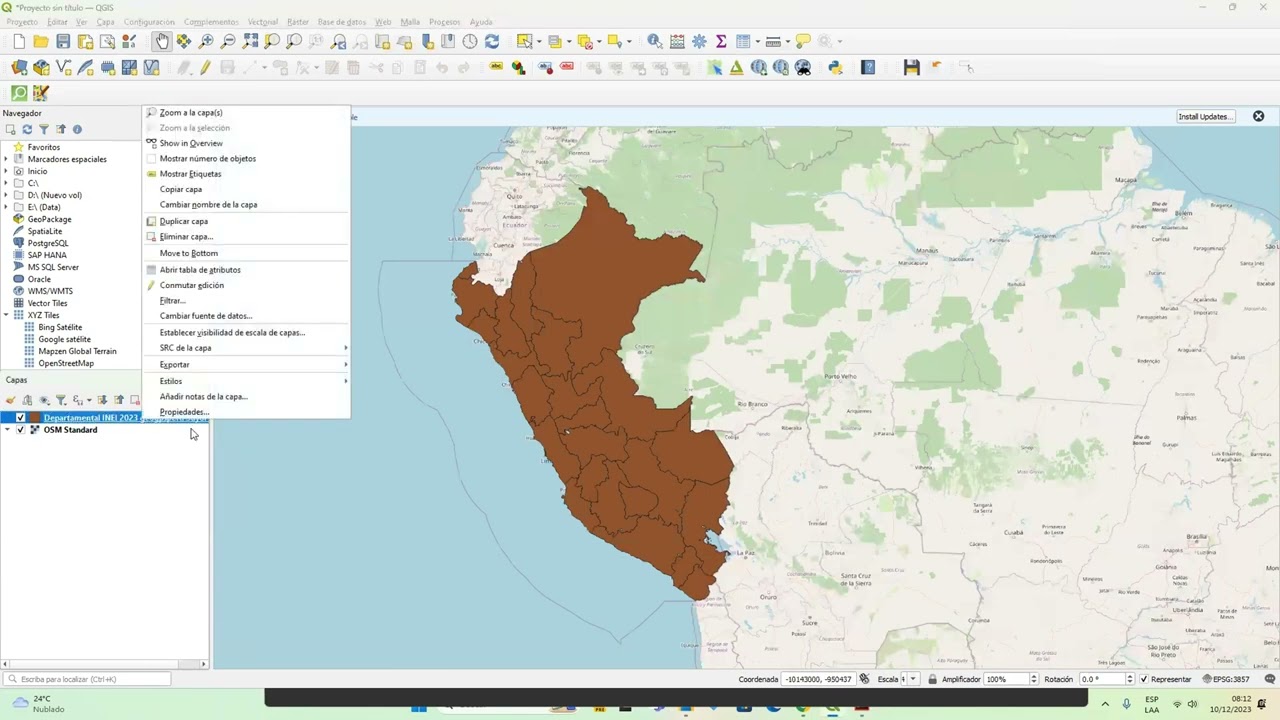The image size is (1280, 720).
Task: Click the Expand All icon in the Capas toolbar
Action: click(x=102, y=400)
